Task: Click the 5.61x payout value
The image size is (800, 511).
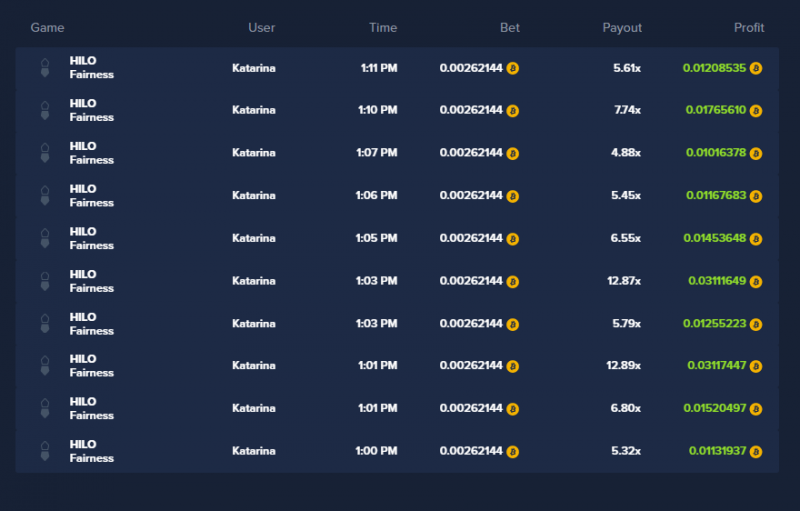Action: [627, 68]
